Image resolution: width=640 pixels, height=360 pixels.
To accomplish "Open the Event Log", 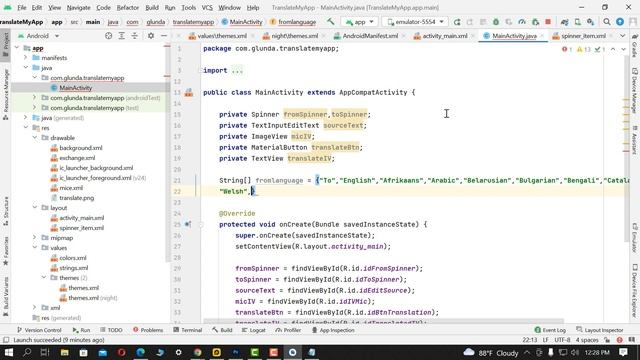I will click(550, 330).
